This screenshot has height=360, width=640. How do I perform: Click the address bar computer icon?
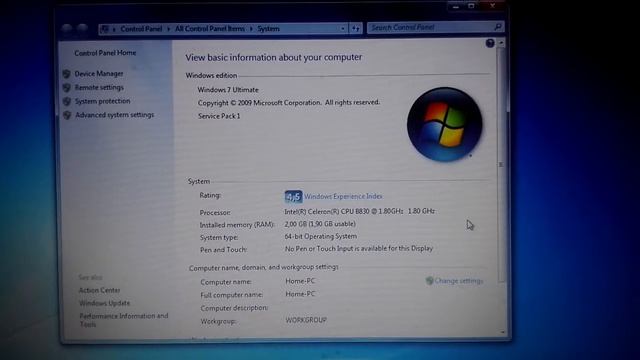105,29
